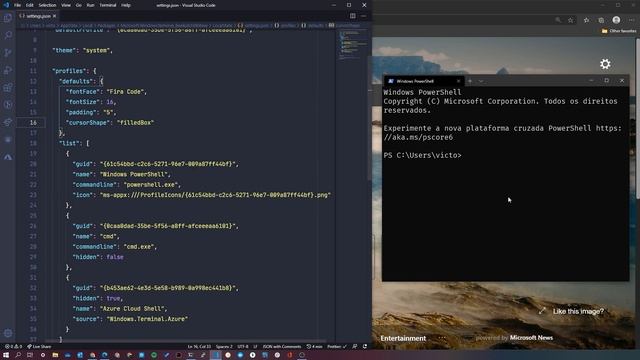Click inside "fontFace": "Fira Code" line
Image resolution: width=640 pixels, height=360 pixels.
106,92
